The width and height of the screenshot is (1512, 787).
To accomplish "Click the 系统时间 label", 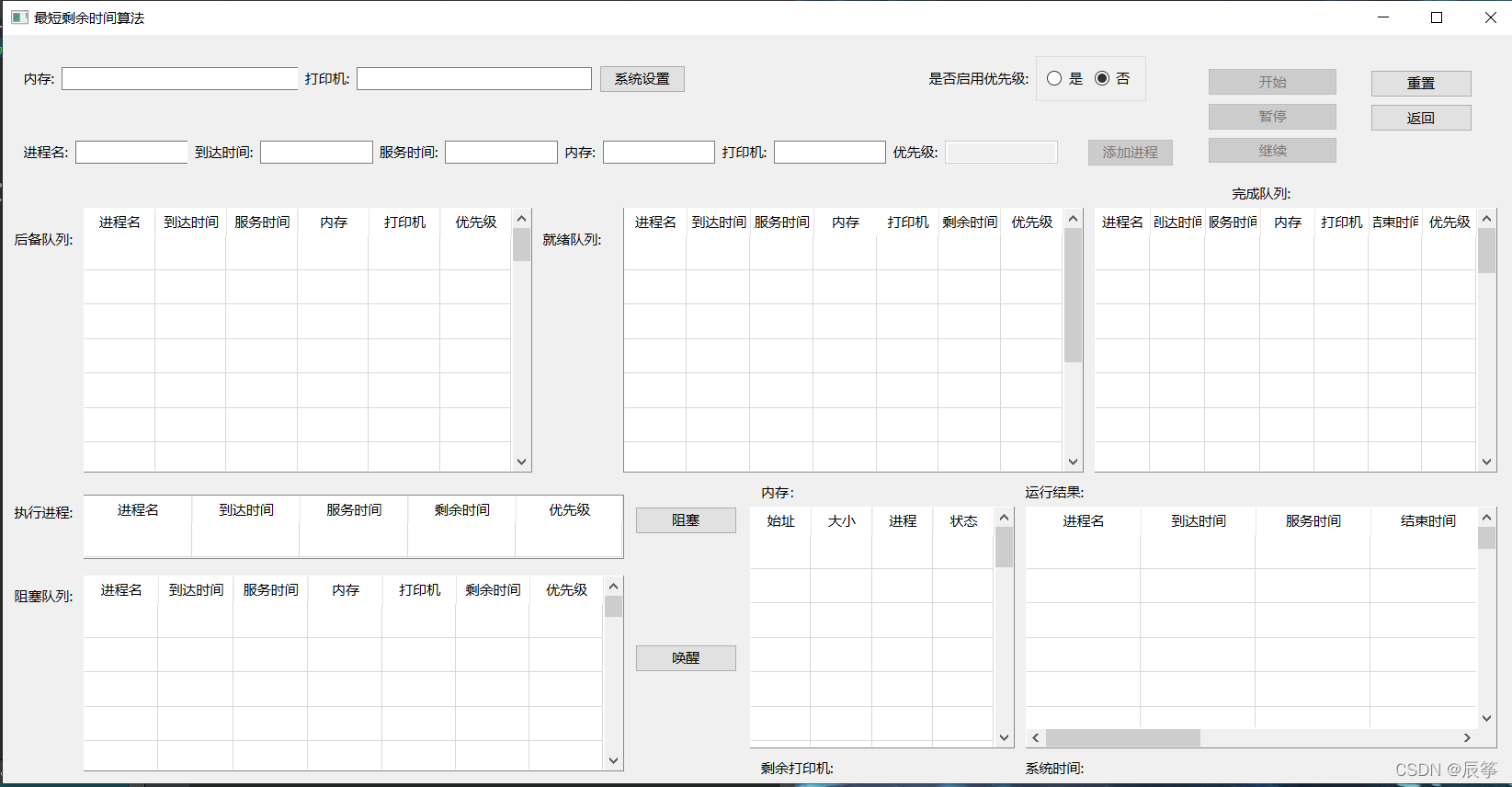I will (1054, 769).
